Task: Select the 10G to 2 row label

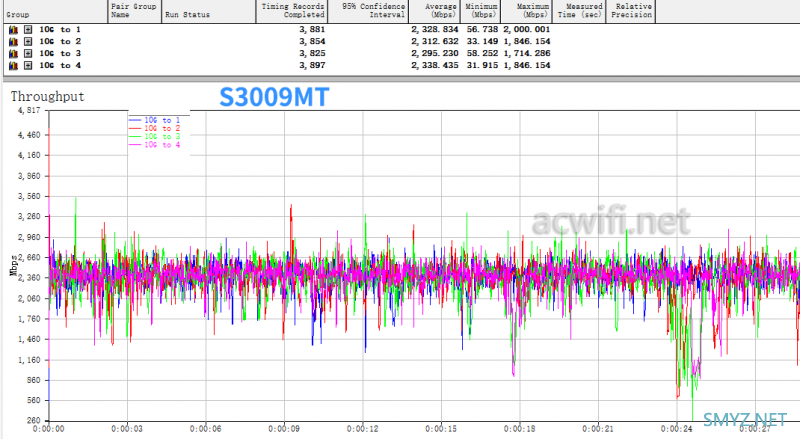Action: tap(60, 41)
